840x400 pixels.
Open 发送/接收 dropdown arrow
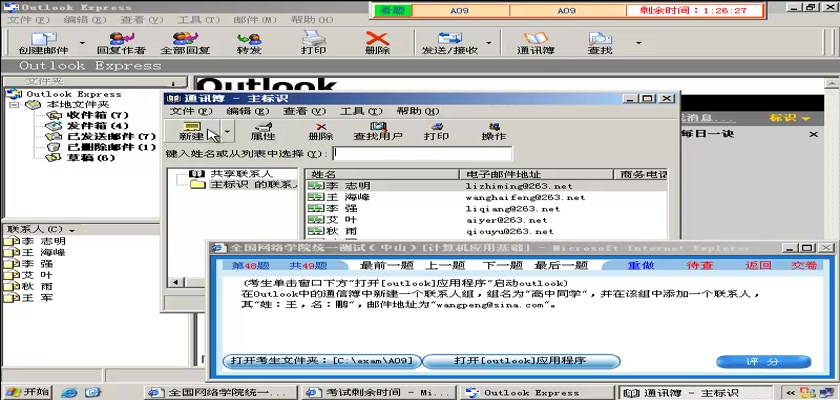(x=489, y=43)
